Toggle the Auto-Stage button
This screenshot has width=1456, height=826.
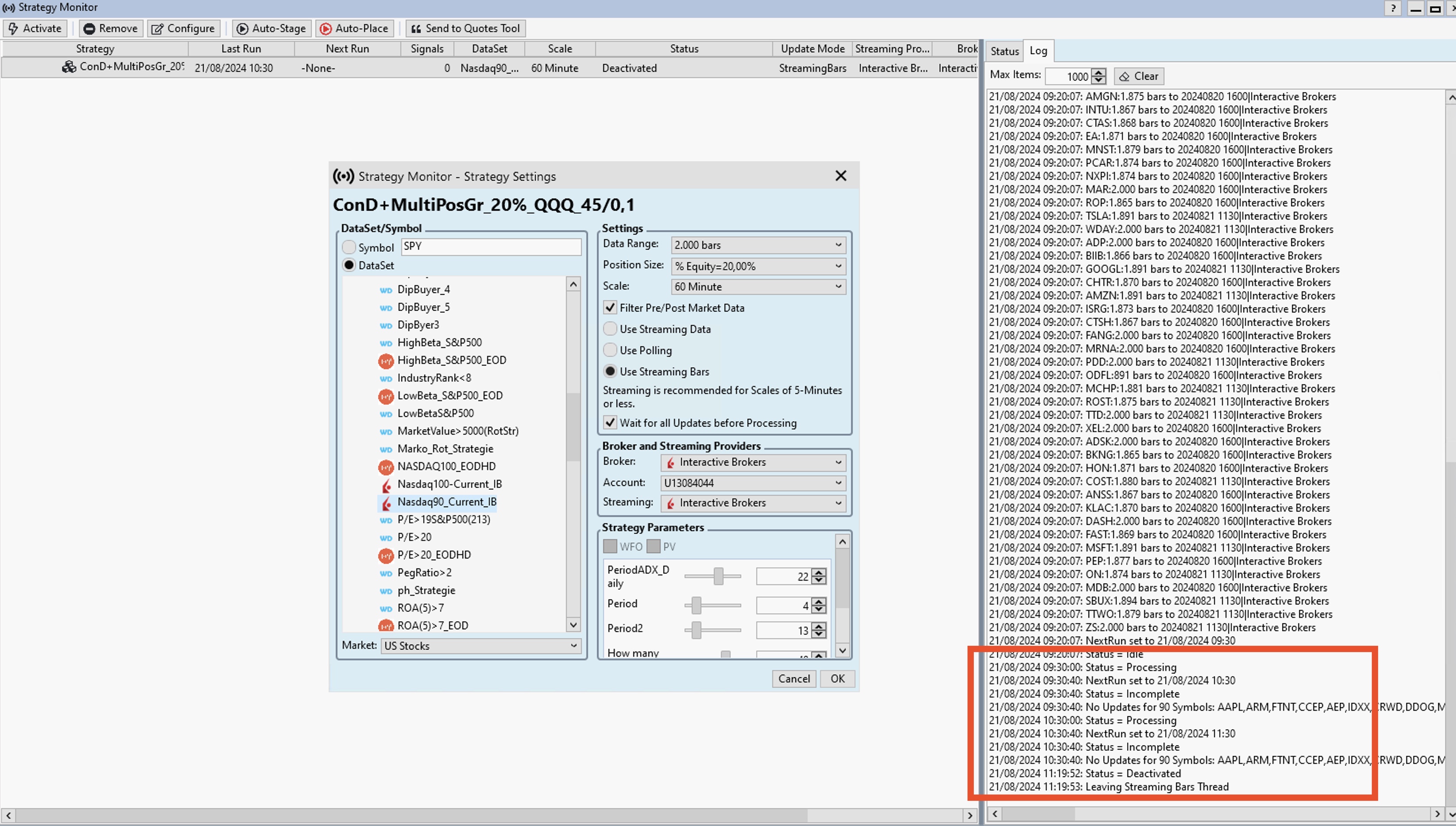272,28
